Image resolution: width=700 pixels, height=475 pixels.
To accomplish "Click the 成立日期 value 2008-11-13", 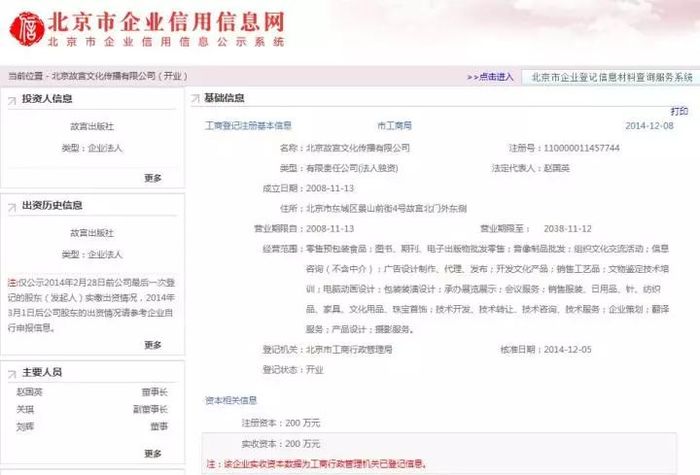I will 330,188.
